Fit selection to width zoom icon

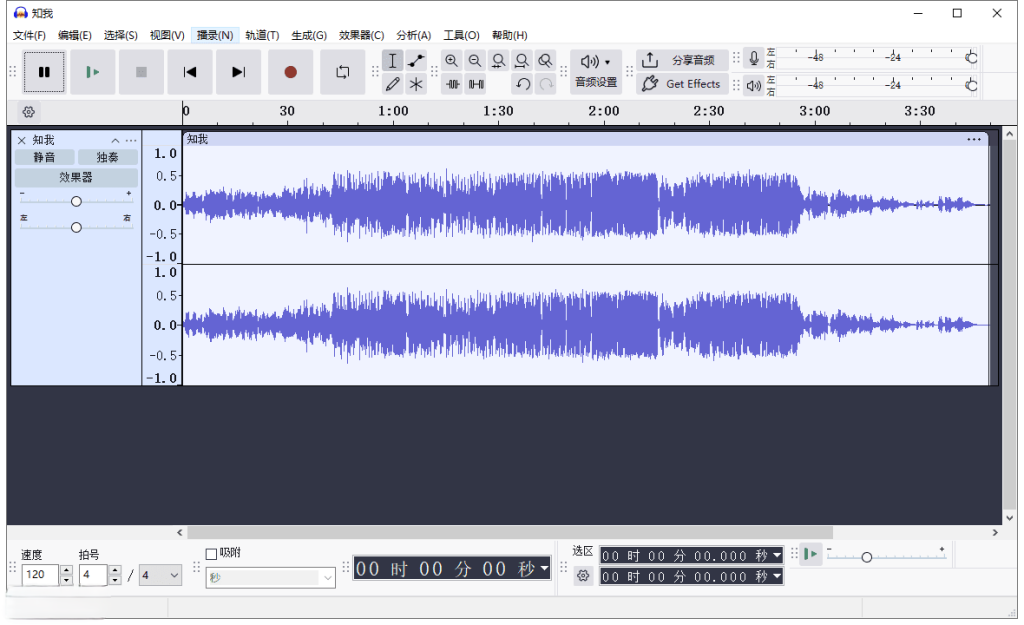[498, 61]
